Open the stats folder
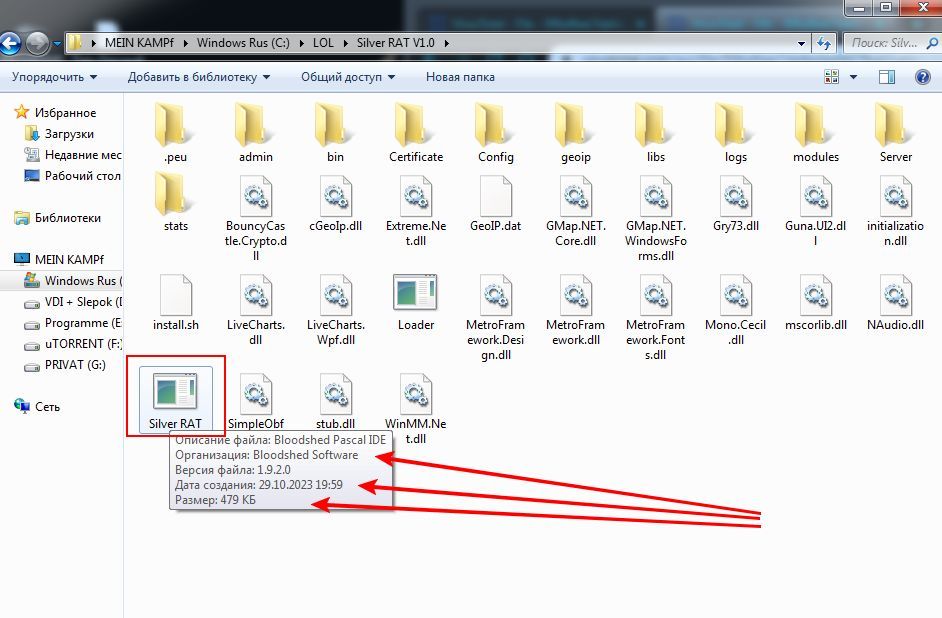The width and height of the screenshot is (942, 618). coord(175,202)
